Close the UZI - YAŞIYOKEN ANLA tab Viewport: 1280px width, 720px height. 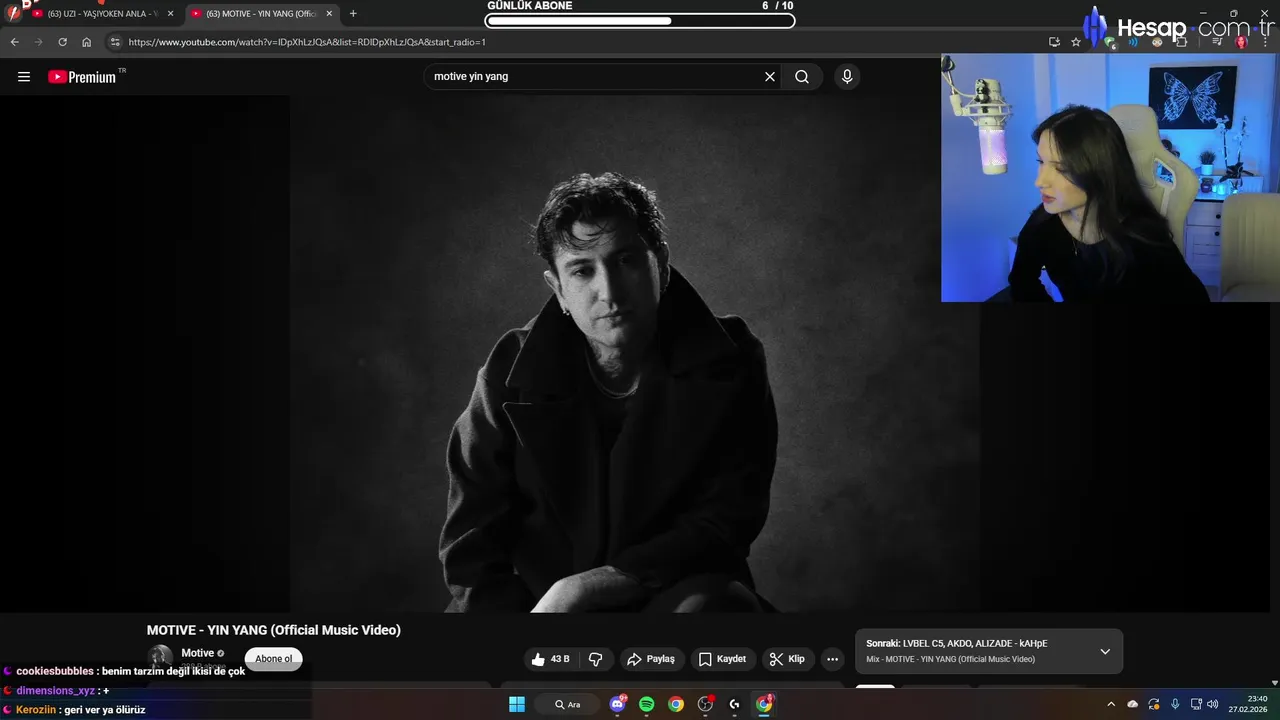point(170,14)
